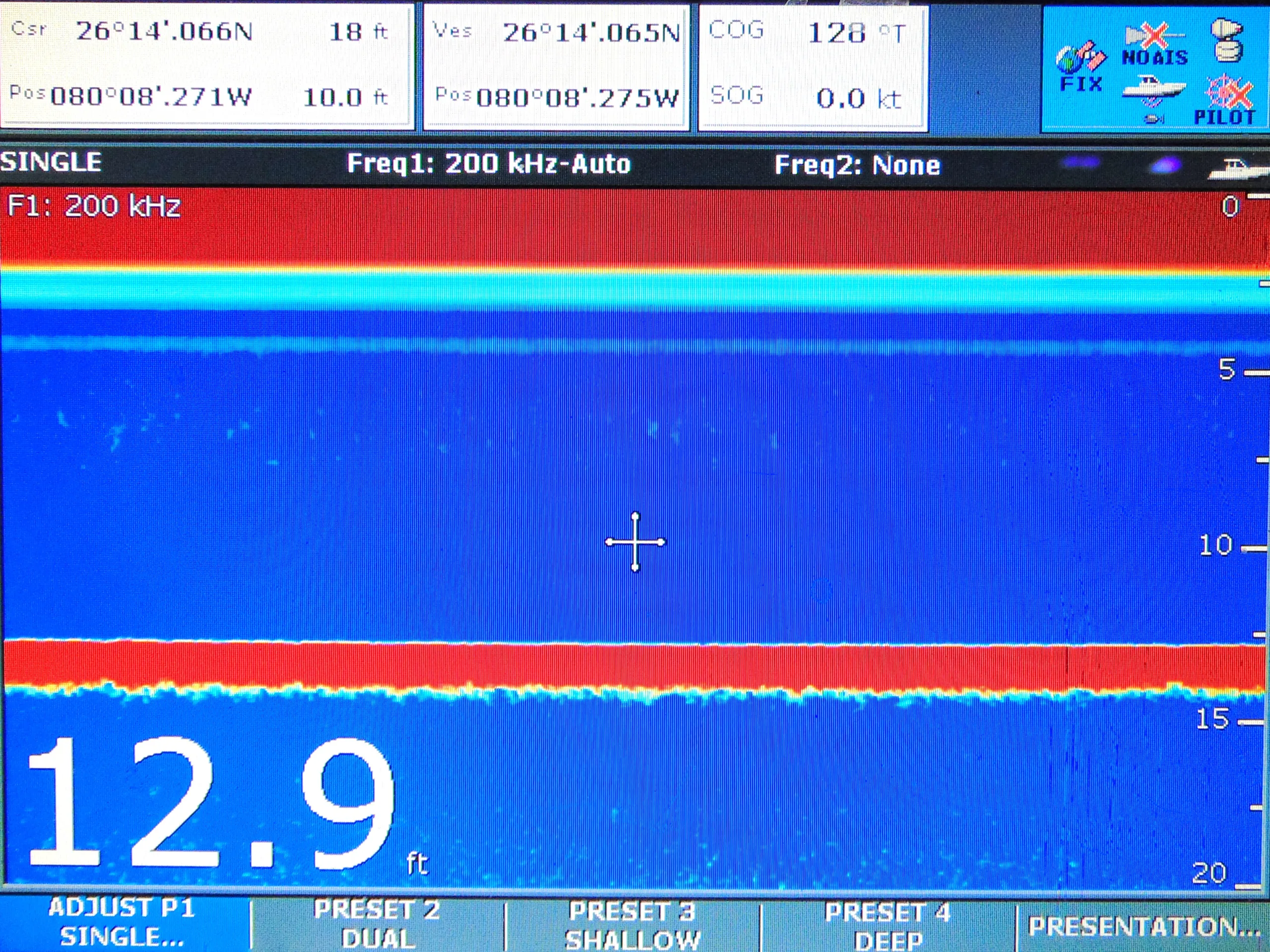Click the 15 depth scale marker

[x=1212, y=719]
